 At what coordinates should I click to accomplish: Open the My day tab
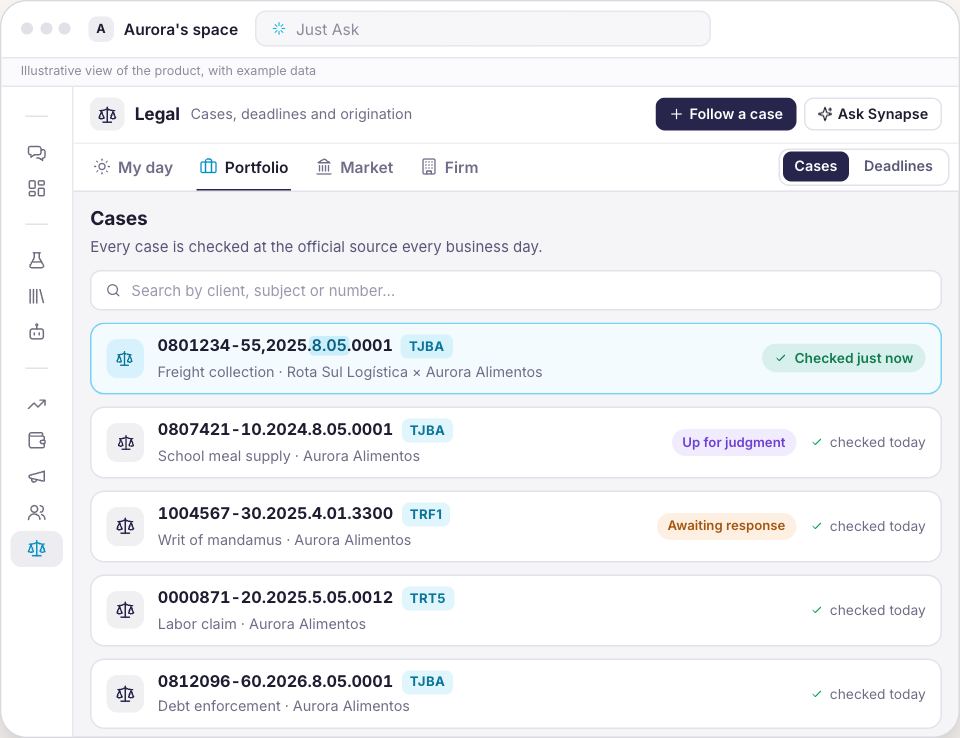click(133, 167)
